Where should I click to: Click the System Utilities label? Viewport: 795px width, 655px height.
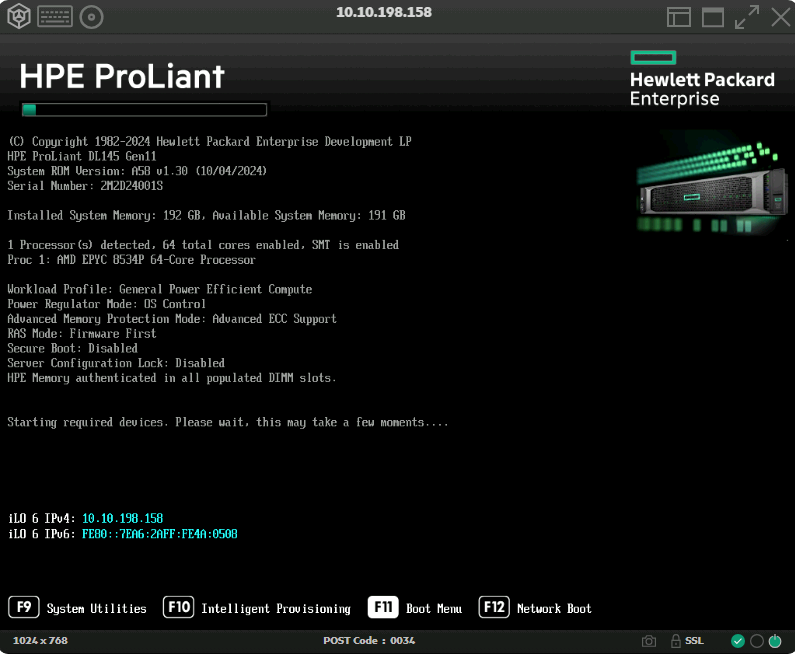(96, 609)
